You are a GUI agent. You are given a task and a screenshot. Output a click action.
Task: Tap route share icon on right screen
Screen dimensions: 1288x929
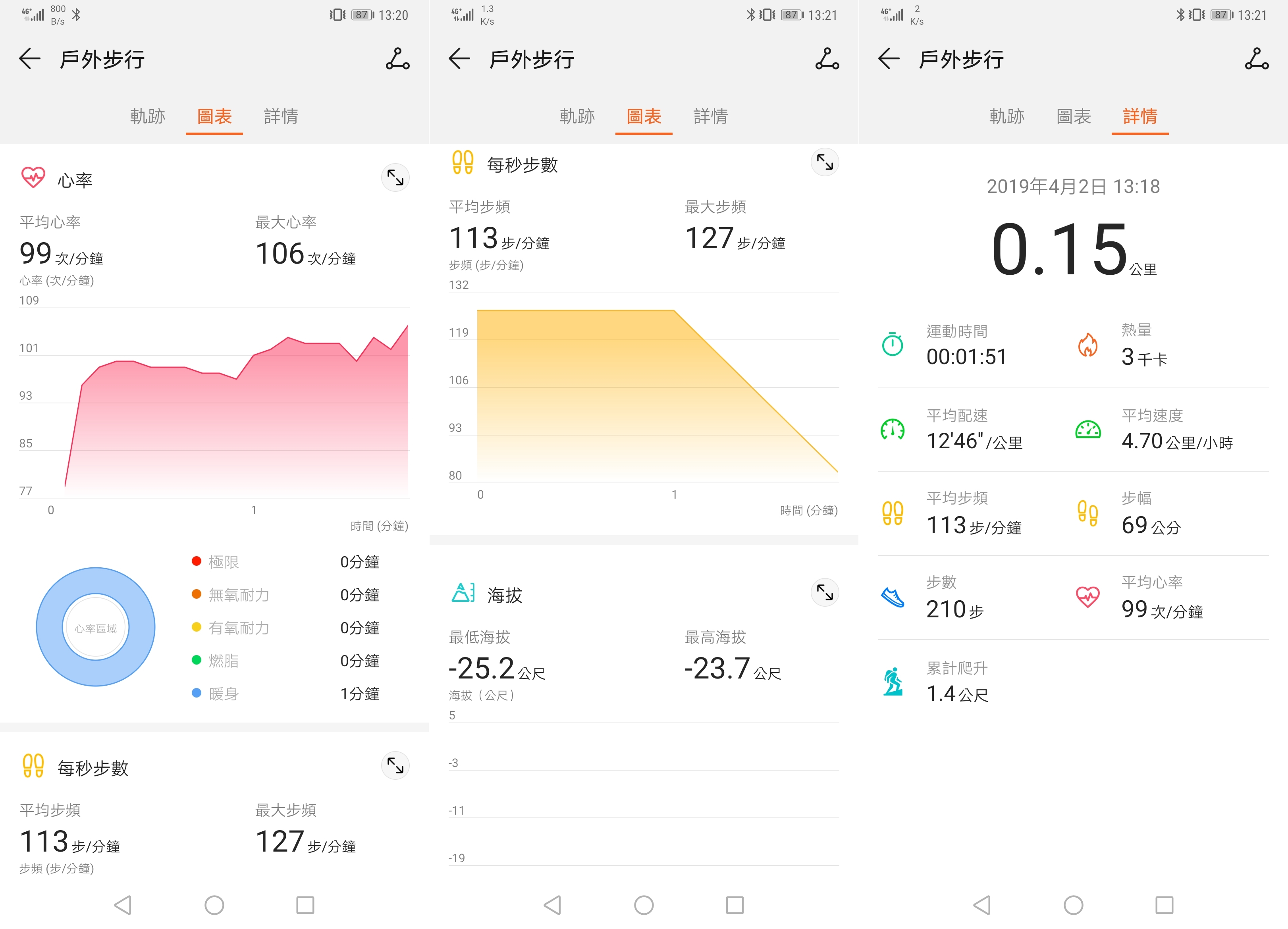point(1256,59)
